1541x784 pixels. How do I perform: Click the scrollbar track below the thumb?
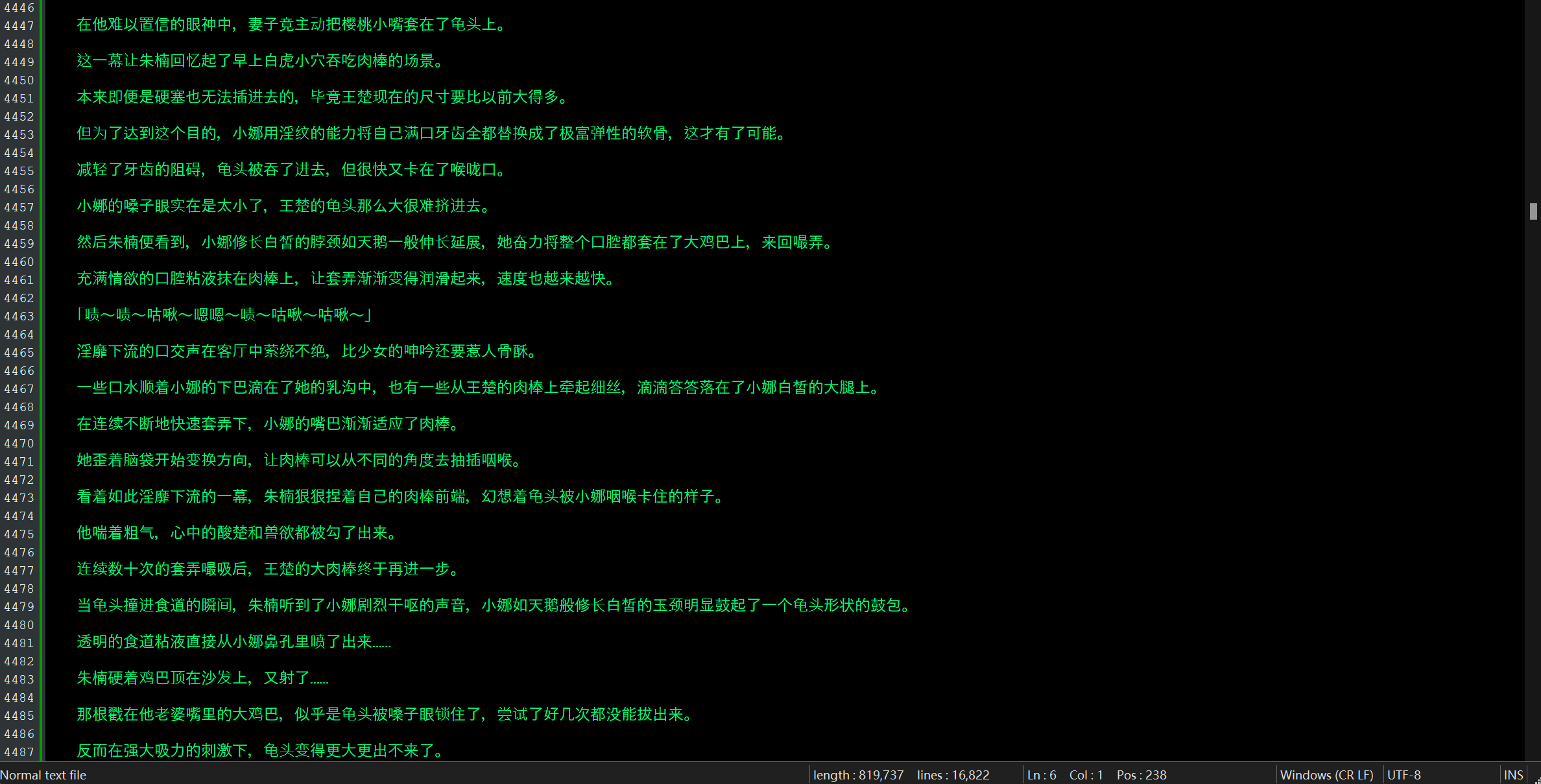(x=1533, y=486)
